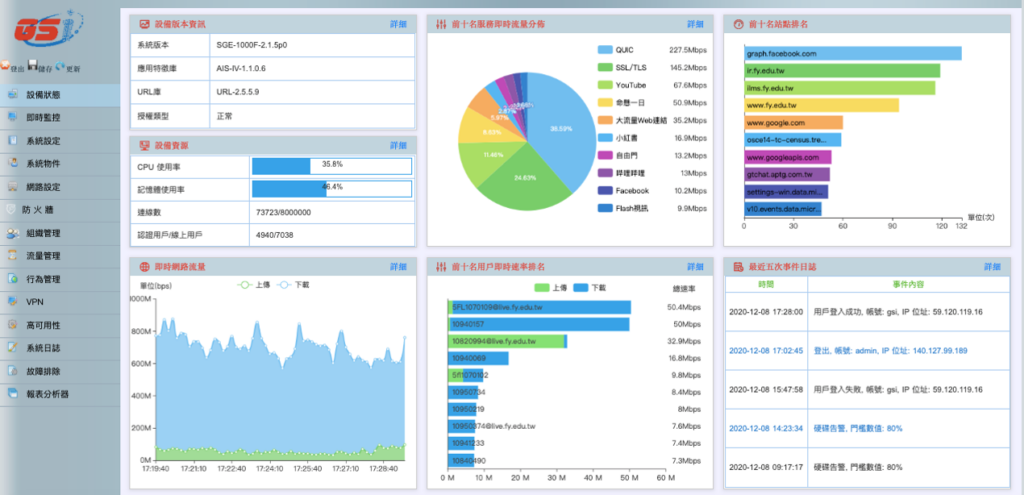1024x495 pixels.
Task: Expand the 流量管理 sidebar section
Action: point(43,256)
